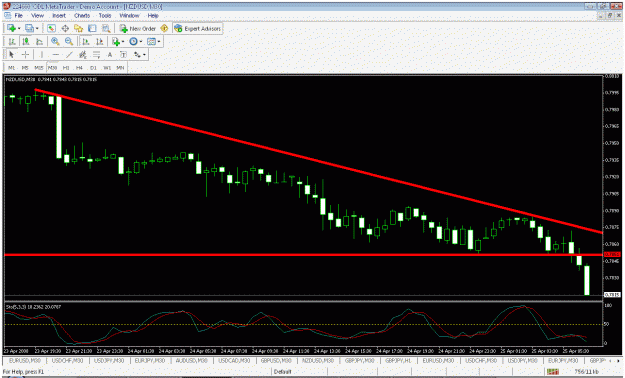Toggle chart Auto Scroll
The height and width of the screenshot is (378, 625).
(85, 41)
